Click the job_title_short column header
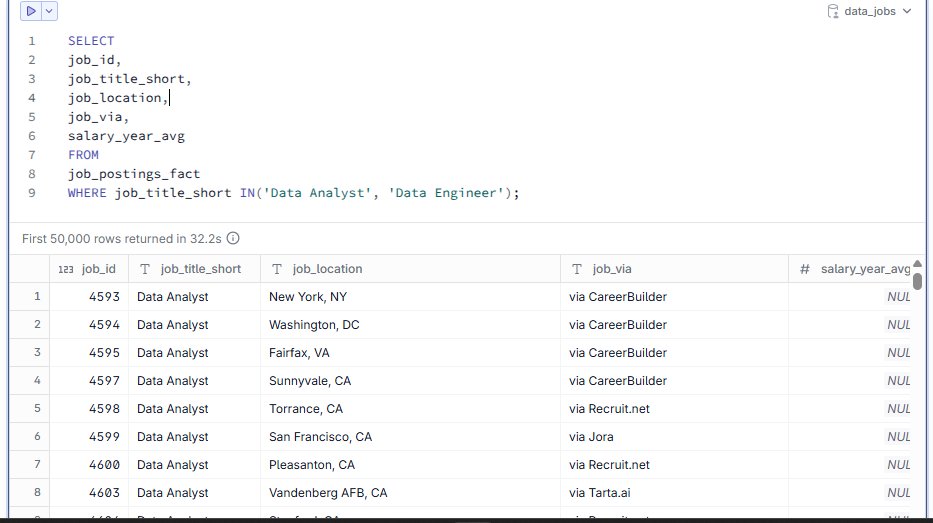This screenshot has width=933, height=523. click(195, 269)
